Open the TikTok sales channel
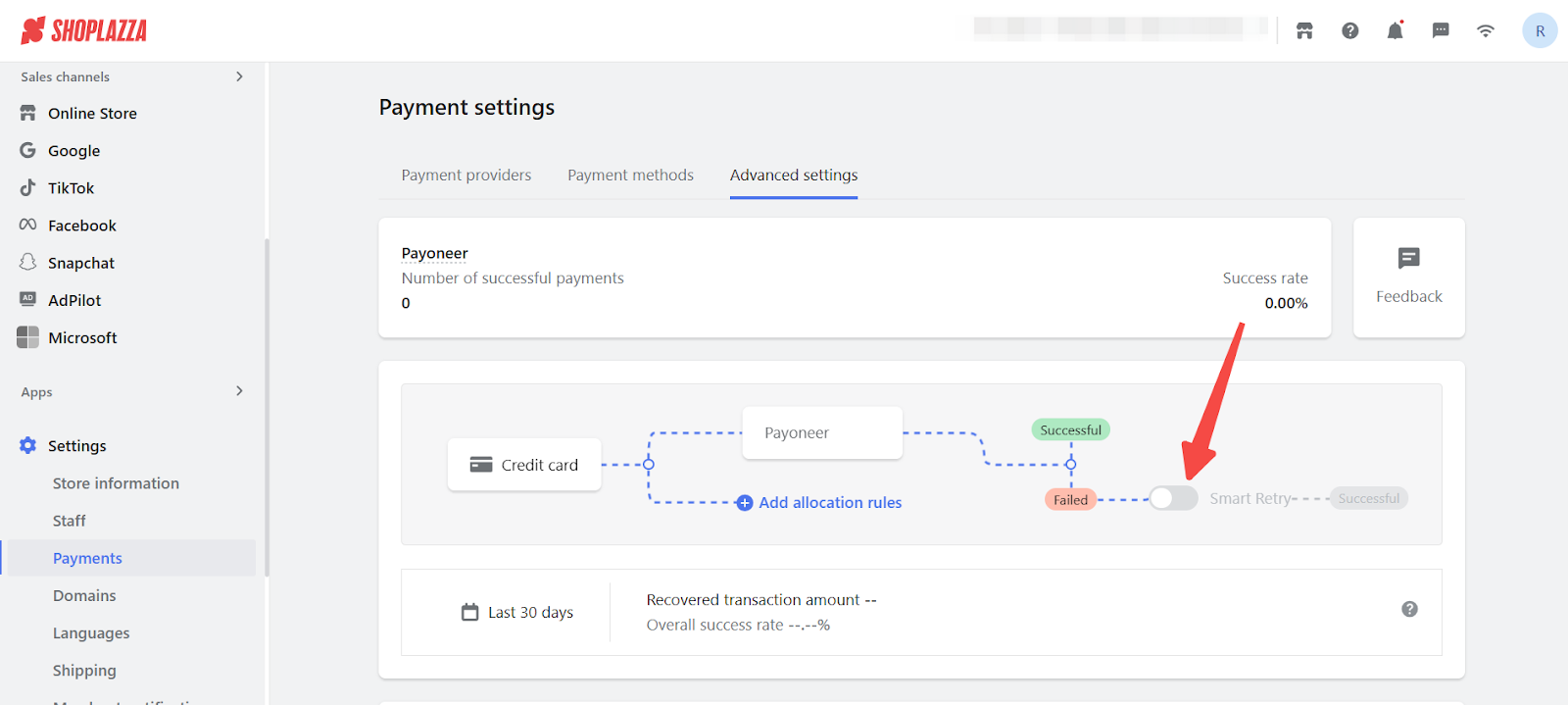Viewport: 1568px width, 705px height. (x=72, y=188)
